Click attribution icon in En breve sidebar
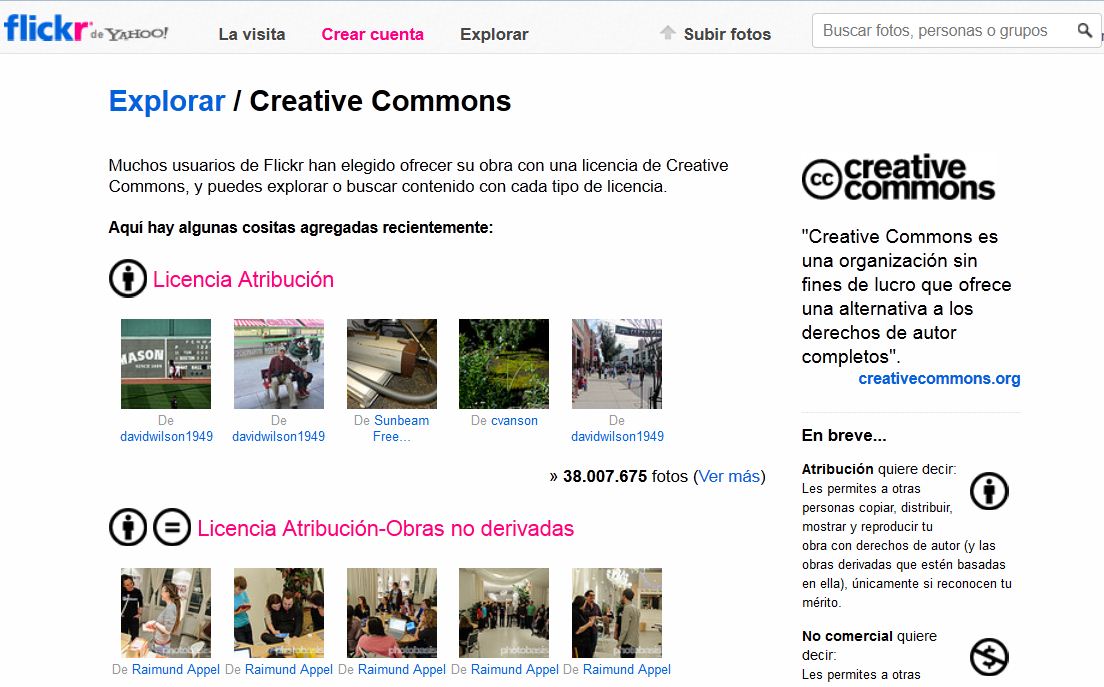This screenshot has height=687, width=1104. [x=989, y=491]
